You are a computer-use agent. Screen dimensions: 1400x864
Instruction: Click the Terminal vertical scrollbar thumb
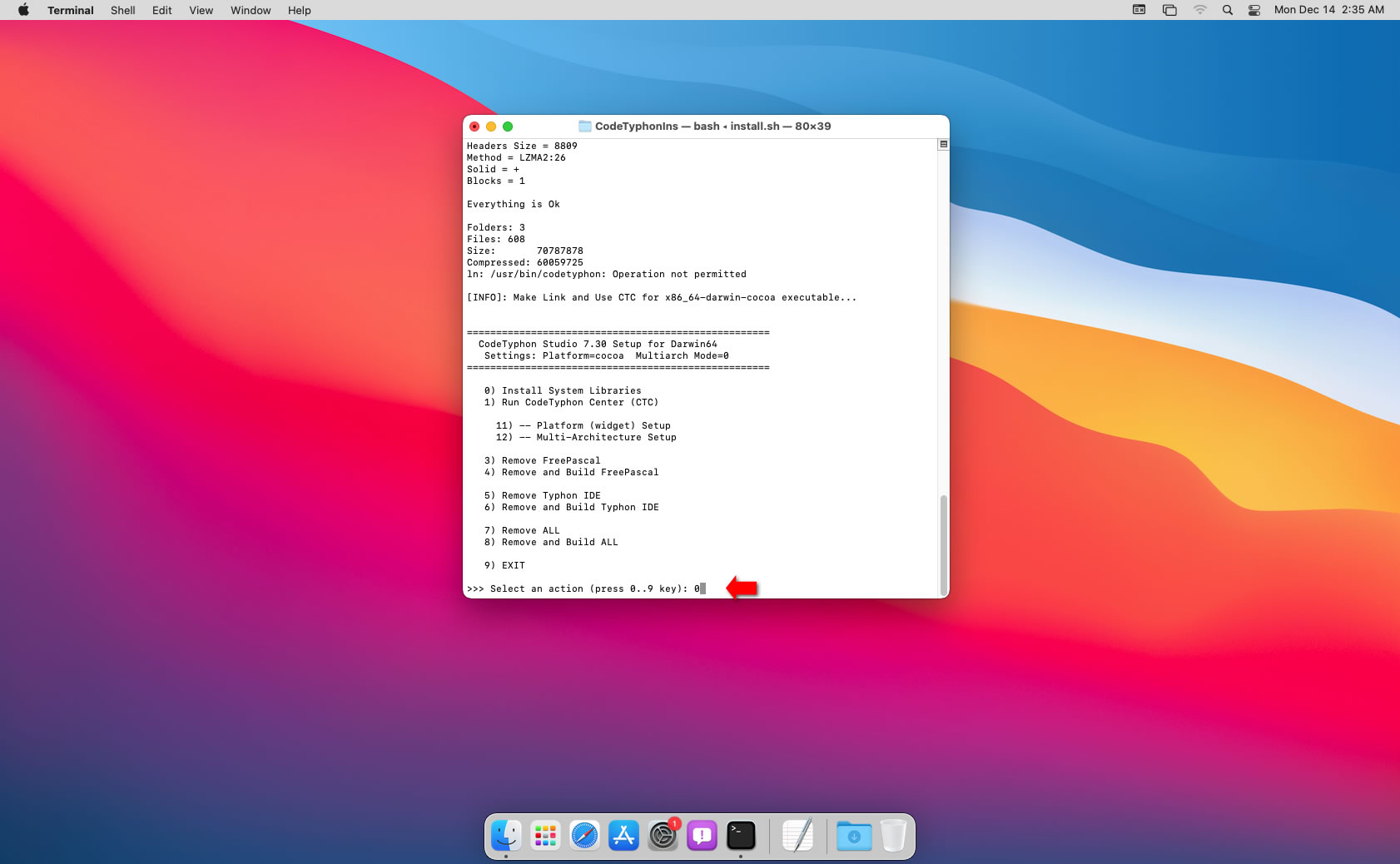click(x=943, y=544)
